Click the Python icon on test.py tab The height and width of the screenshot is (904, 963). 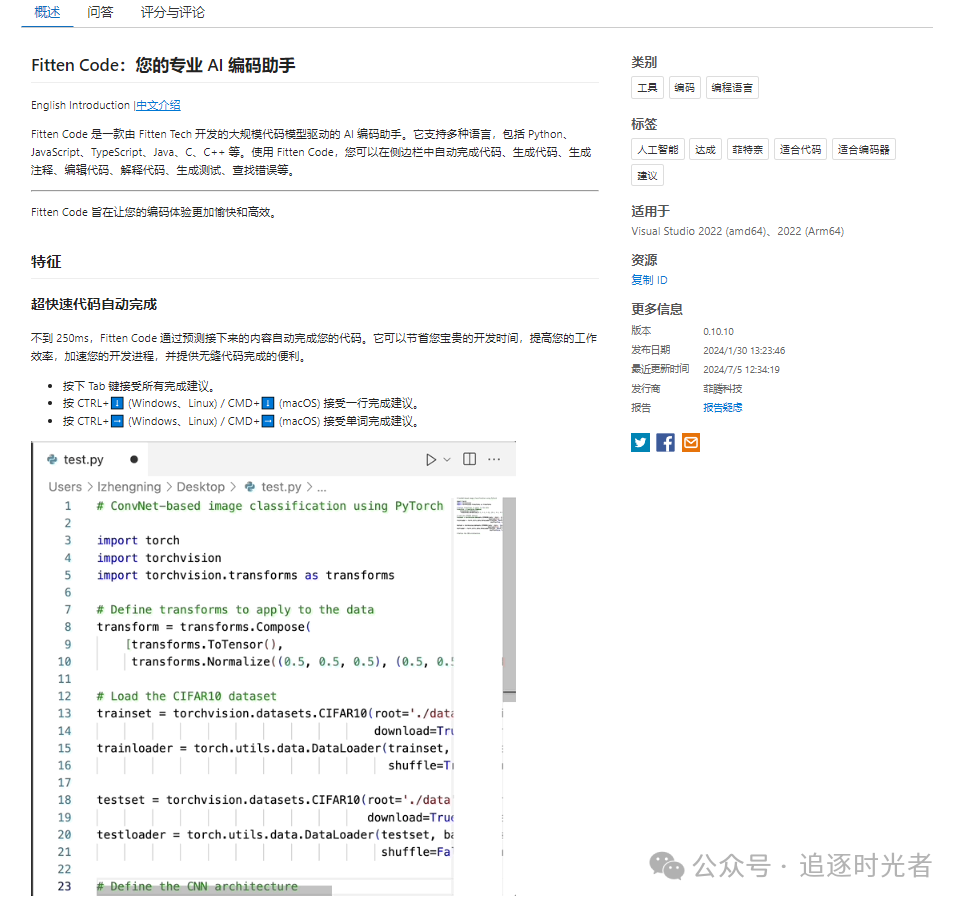(52, 459)
